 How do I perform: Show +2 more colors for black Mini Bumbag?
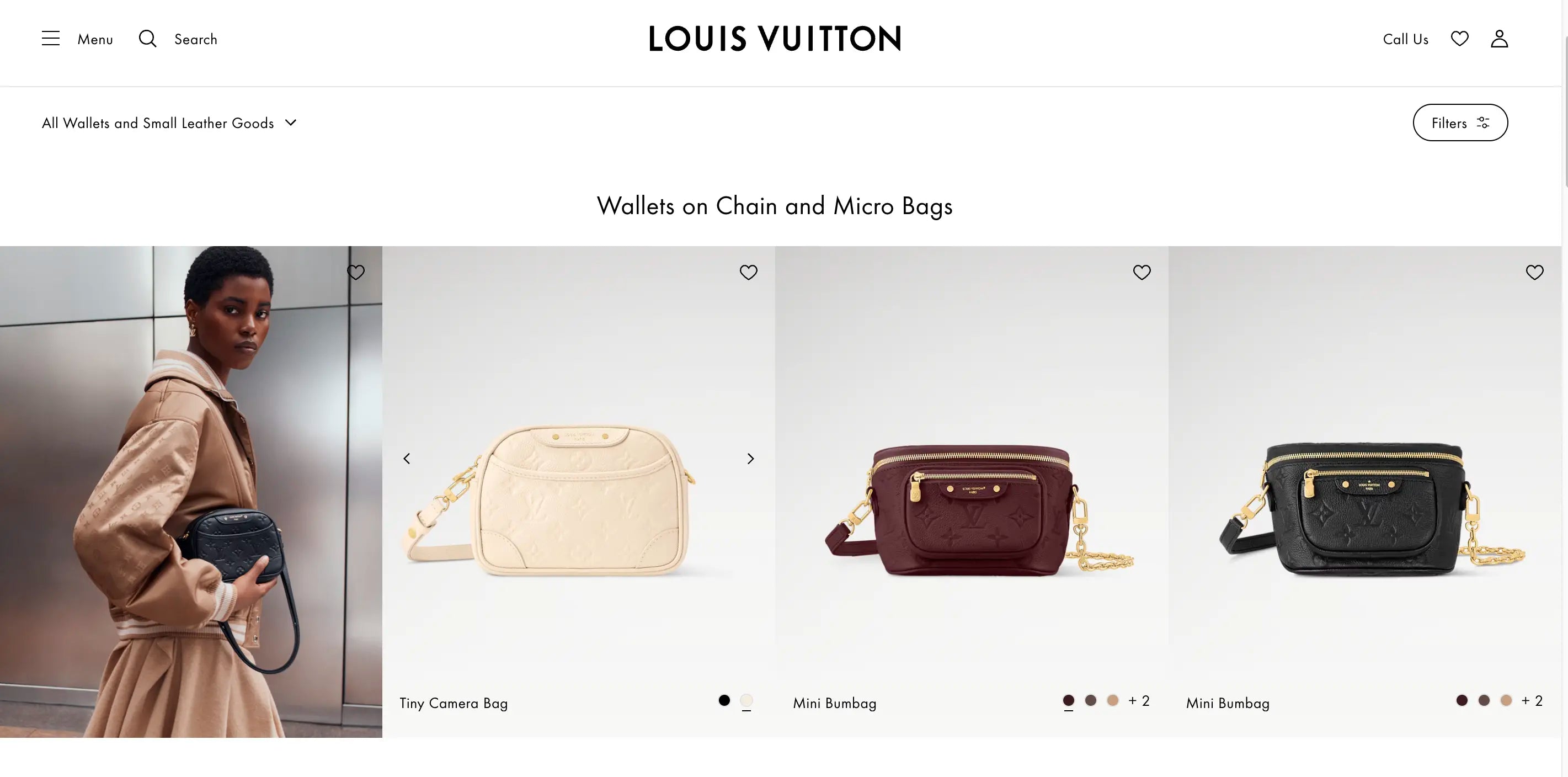1532,700
